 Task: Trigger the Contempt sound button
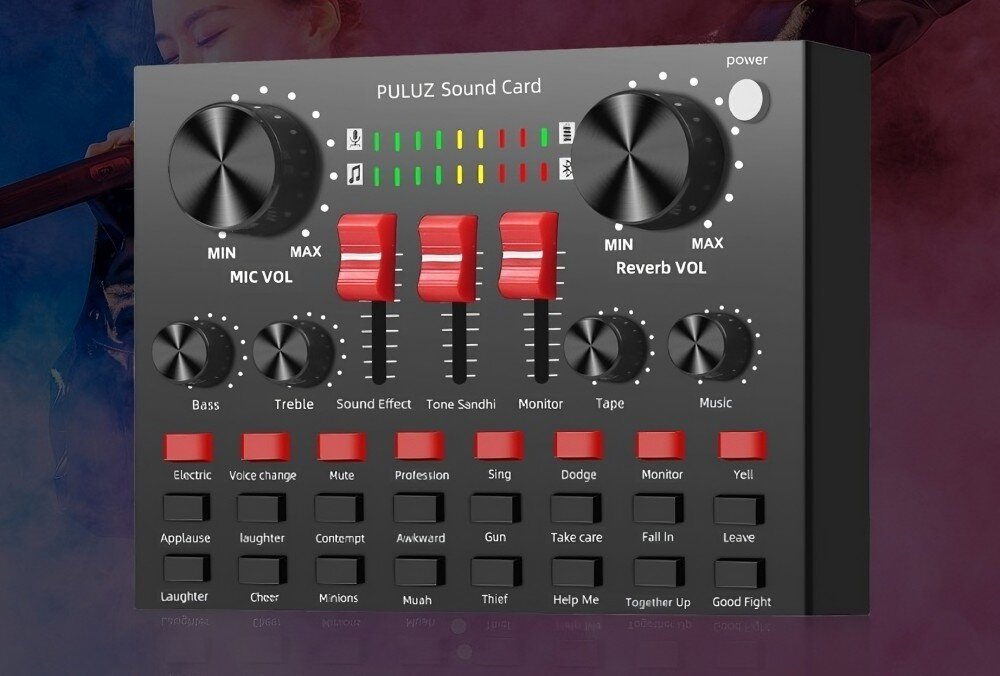[x=339, y=508]
